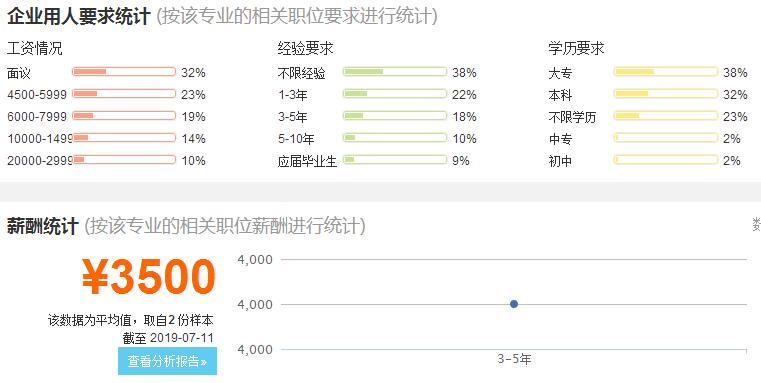This screenshot has height=383, width=761.
Task: Click the 企业用人要求统计 section title
Action: [79, 17]
